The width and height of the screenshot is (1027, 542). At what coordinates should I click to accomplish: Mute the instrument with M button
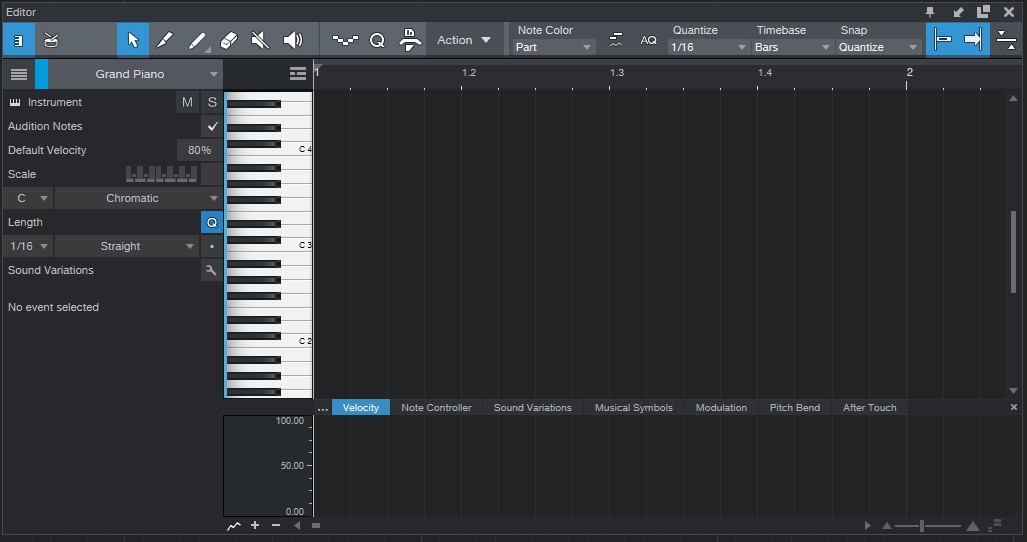coord(187,102)
